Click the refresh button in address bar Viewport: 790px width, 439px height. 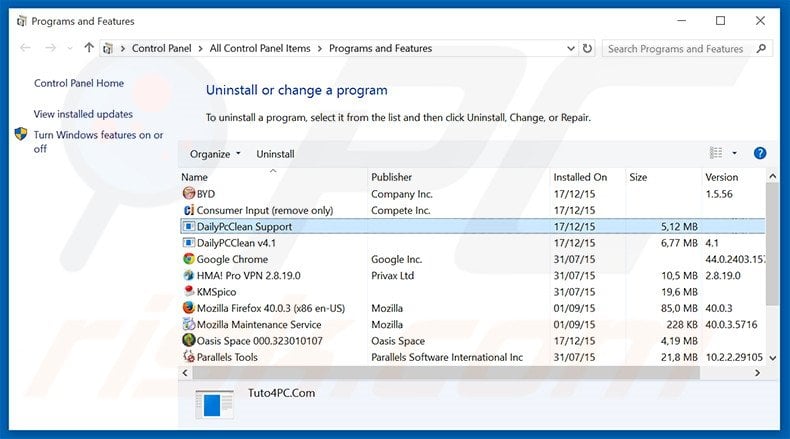click(x=587, y=48)
